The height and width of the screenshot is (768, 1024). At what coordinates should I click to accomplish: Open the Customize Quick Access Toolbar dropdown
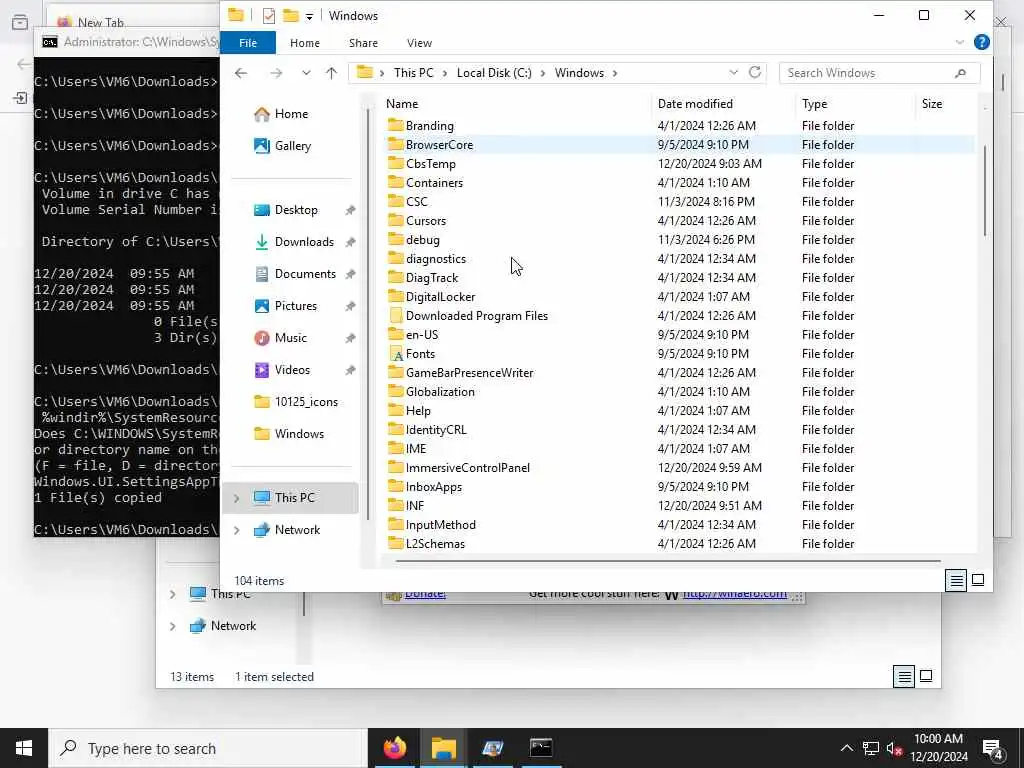click(309, 16)
